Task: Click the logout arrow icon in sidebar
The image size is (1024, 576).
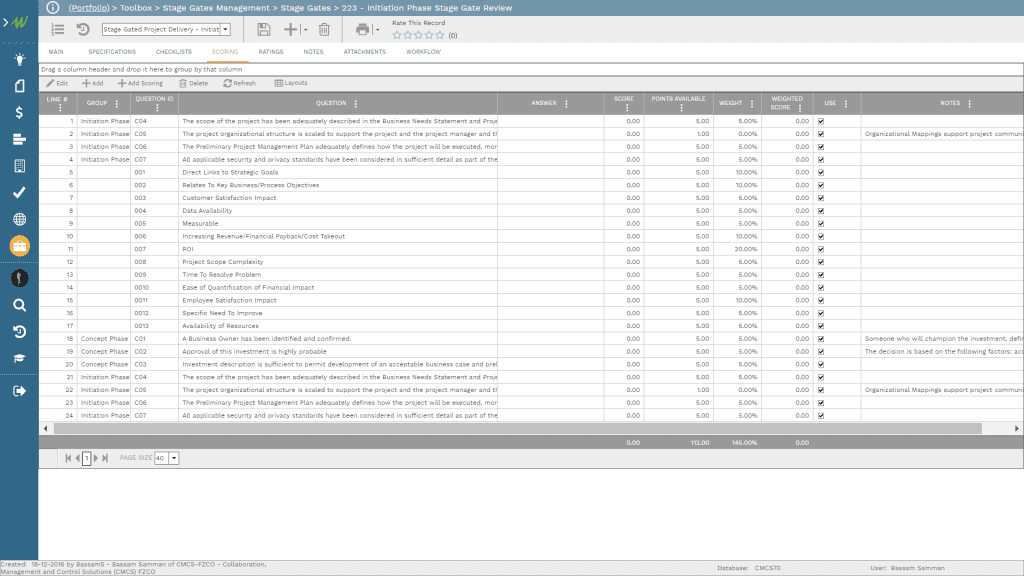Action: (x=19, y=391)
